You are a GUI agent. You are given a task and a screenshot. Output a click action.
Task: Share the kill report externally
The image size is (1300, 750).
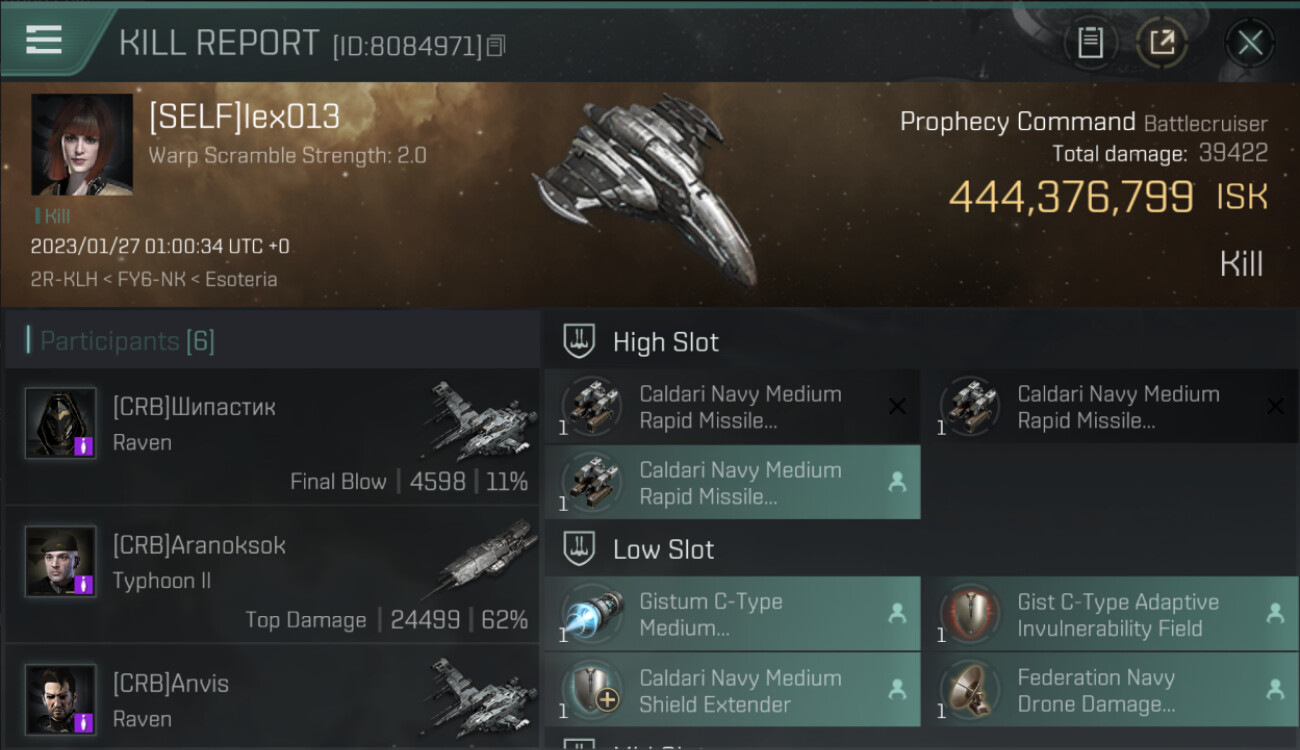click(1162, 43)
